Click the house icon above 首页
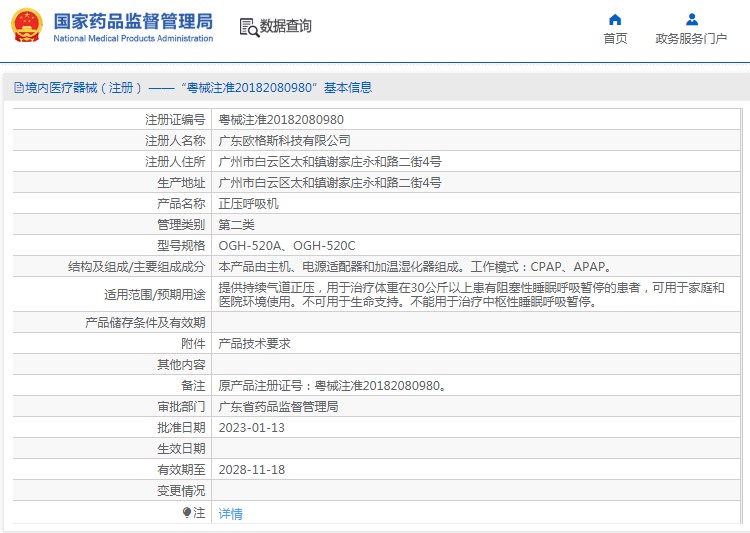Image resolution: width=750 pixels, height=533 pixels. pyautogui.click(x=615, y=19)
